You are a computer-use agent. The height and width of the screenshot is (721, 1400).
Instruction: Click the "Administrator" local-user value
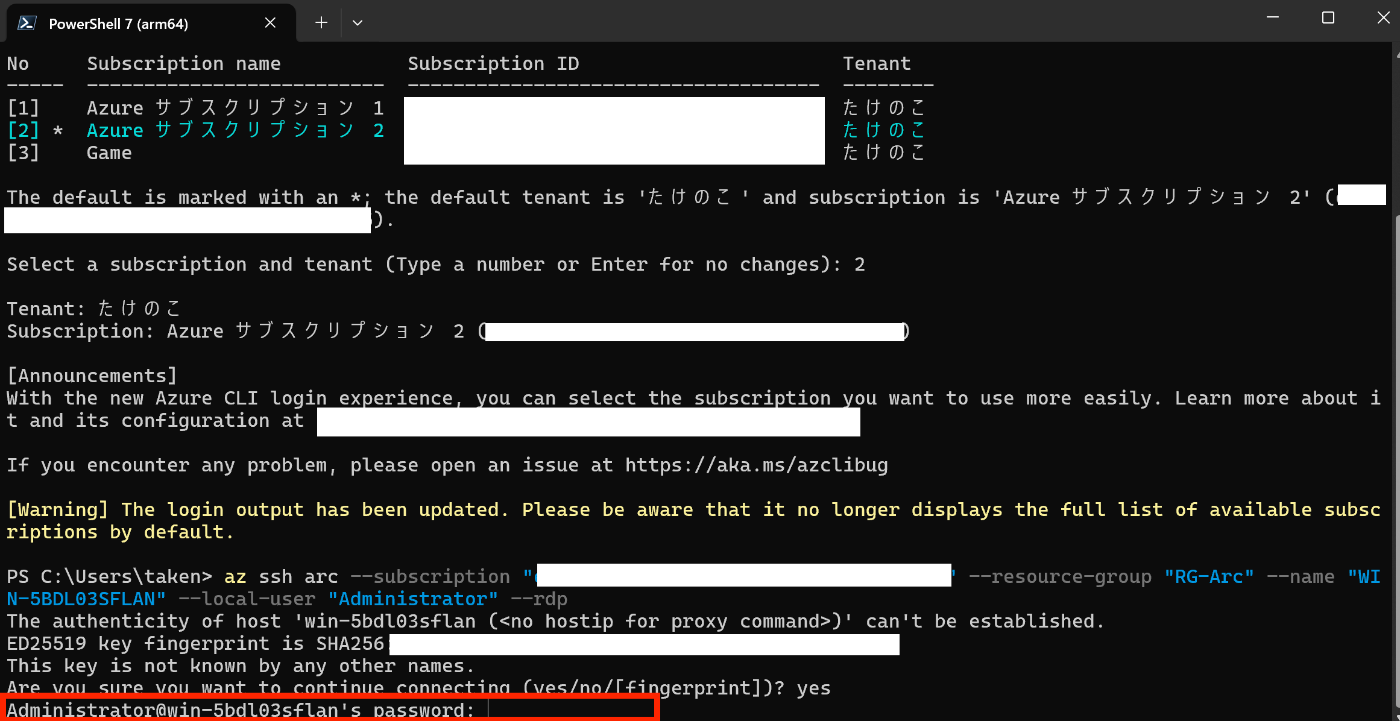(413, 599)
